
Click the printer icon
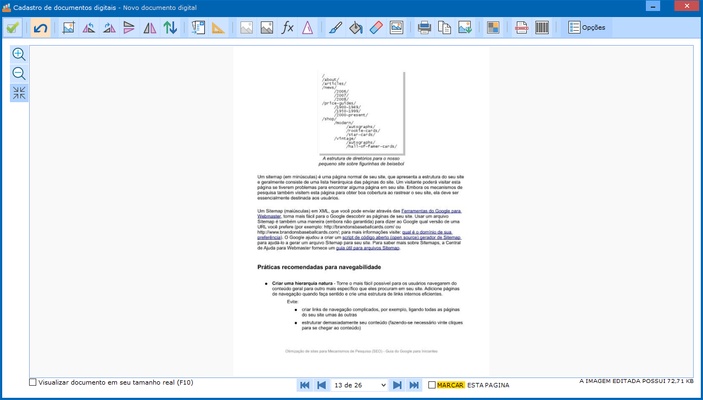pyautogui.click(x=424, y=27)
